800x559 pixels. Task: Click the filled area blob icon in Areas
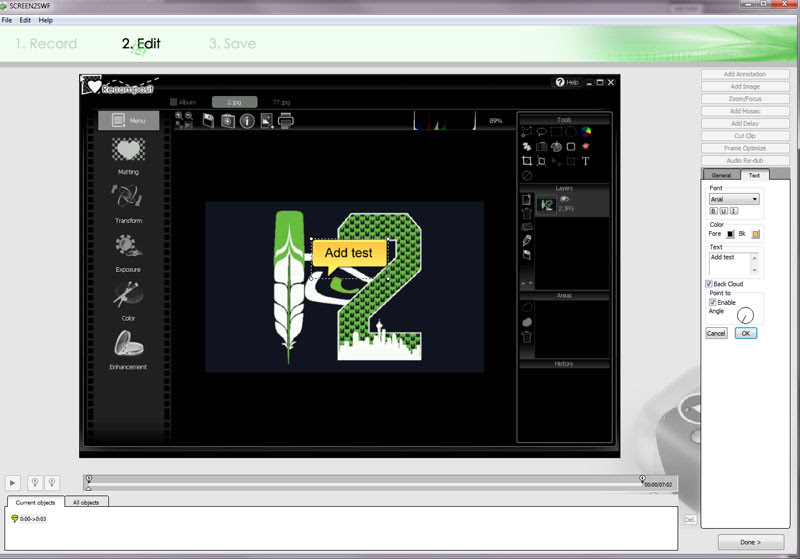tap(527, 322)
